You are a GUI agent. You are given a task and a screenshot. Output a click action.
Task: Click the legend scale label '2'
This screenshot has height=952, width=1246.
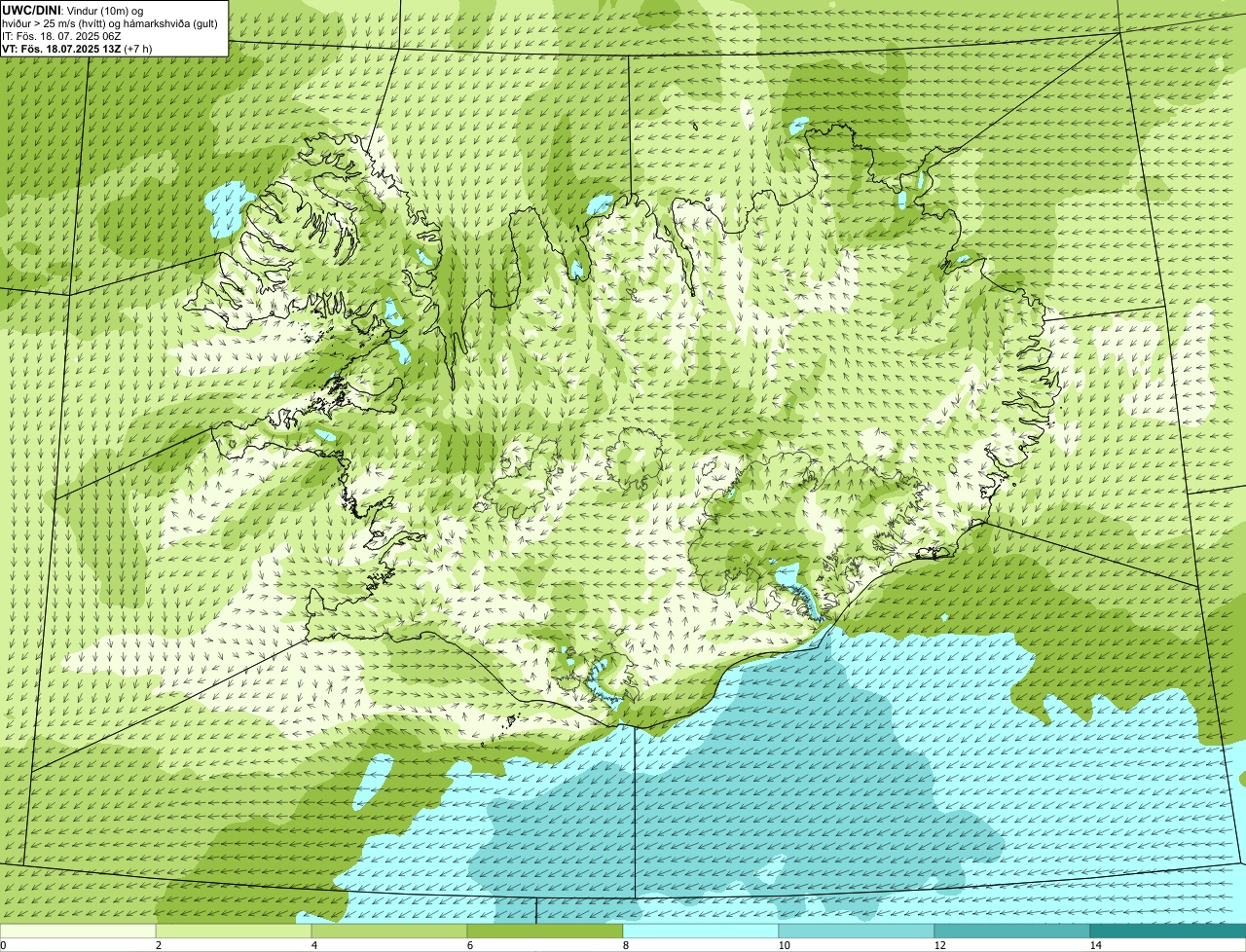point(158,945)
